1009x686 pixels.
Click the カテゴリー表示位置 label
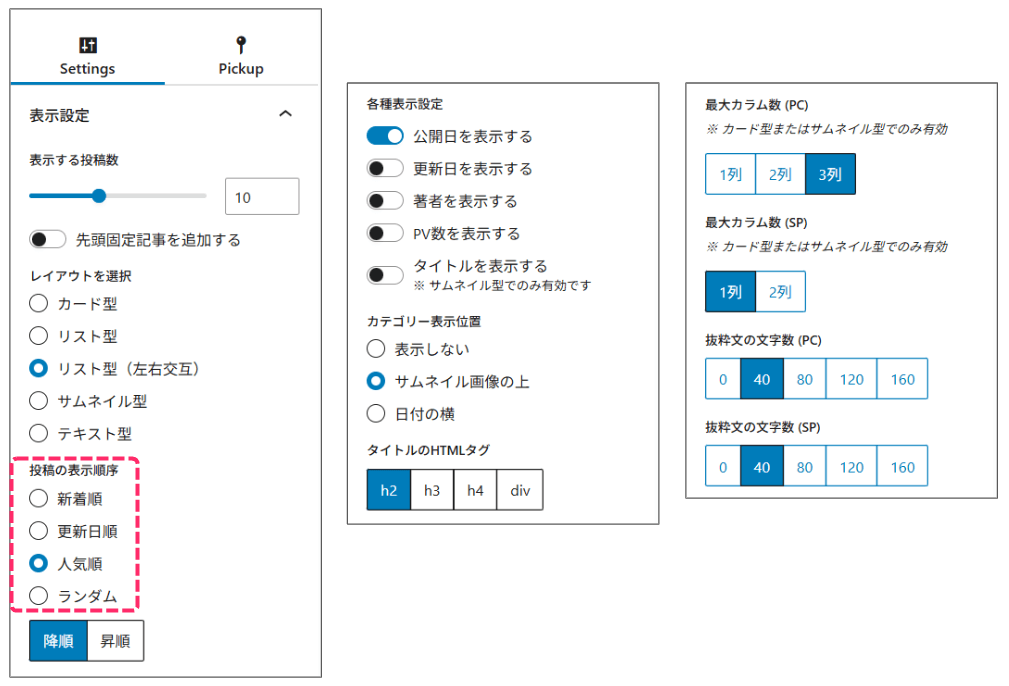(x=423, y=321)
